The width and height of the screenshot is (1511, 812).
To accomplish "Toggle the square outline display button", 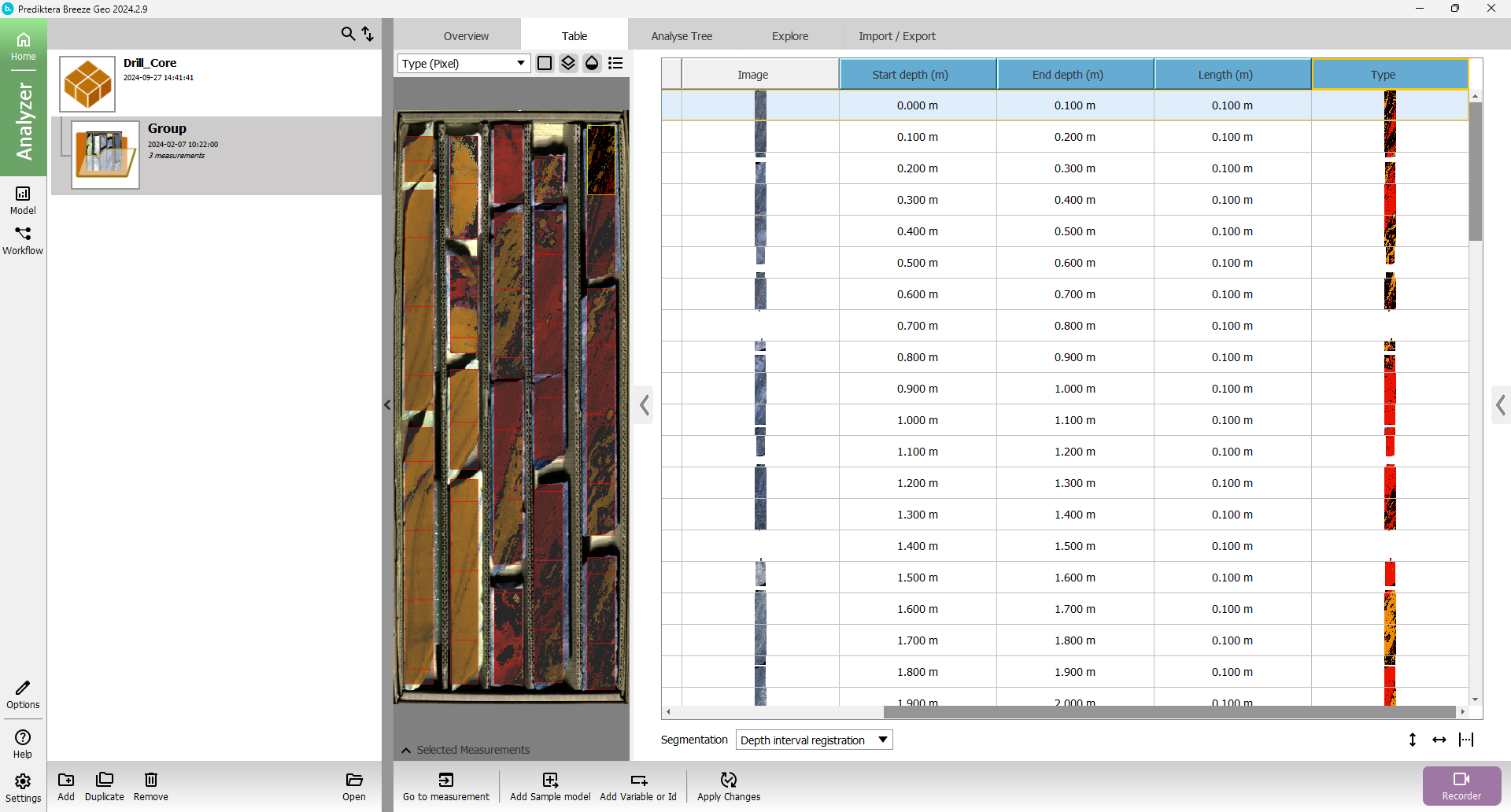I will click(545, 63).
